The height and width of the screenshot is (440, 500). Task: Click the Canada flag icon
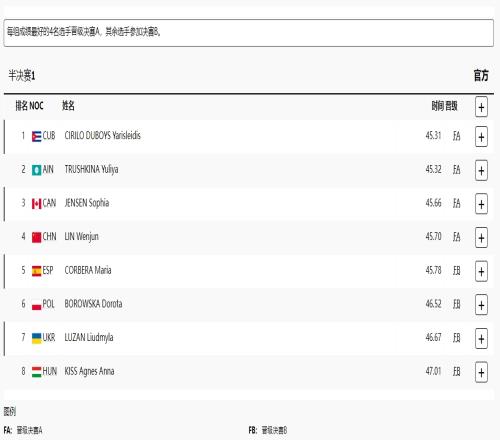[36, 204]
